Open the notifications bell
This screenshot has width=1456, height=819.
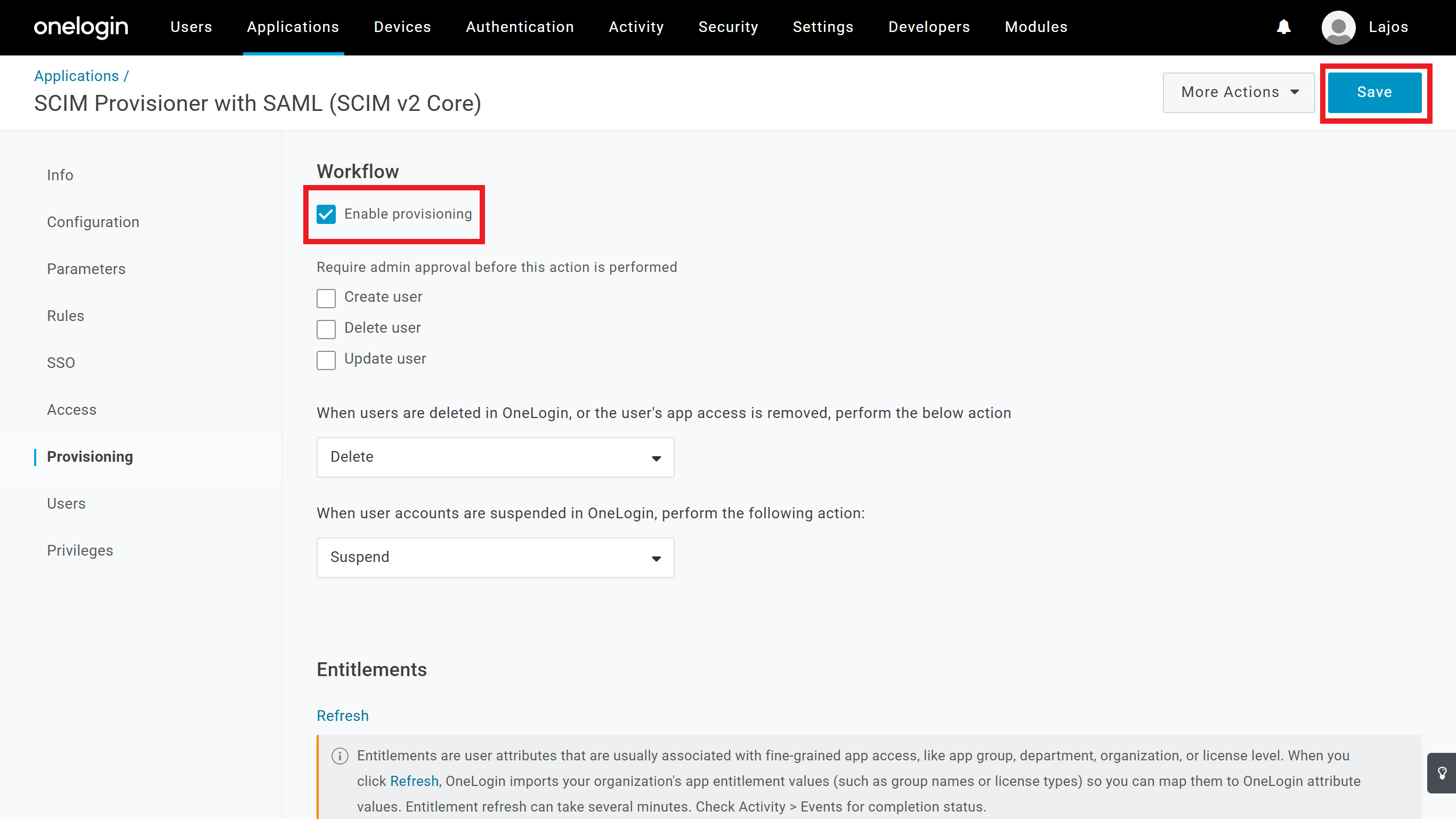pos(1284,27)
